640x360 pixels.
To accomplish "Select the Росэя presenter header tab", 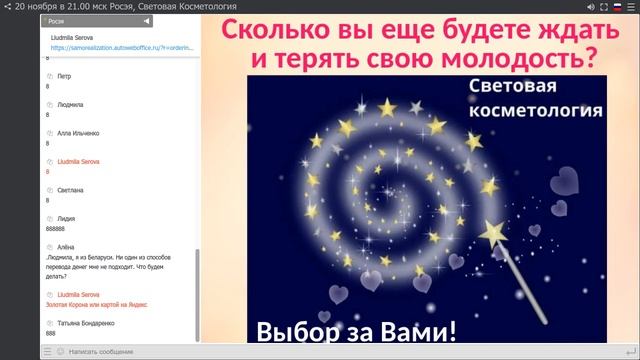I will pos(97,21).
